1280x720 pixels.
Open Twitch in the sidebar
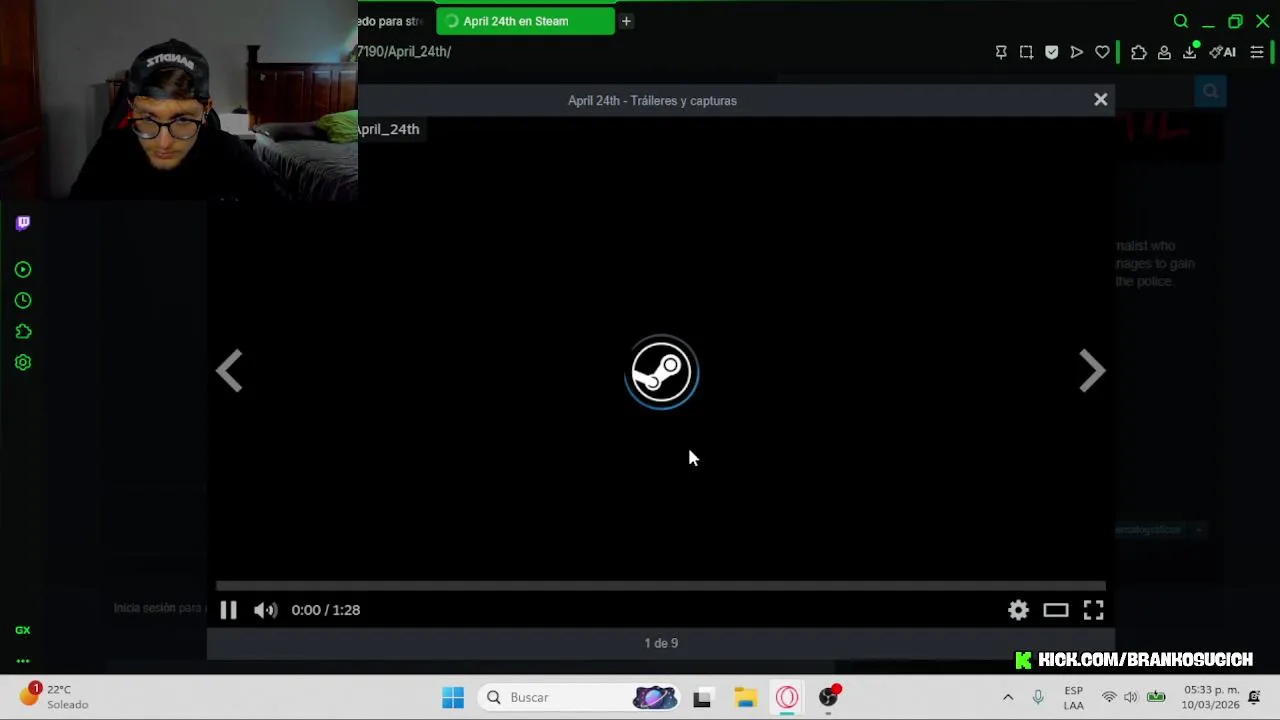point(23,223)
